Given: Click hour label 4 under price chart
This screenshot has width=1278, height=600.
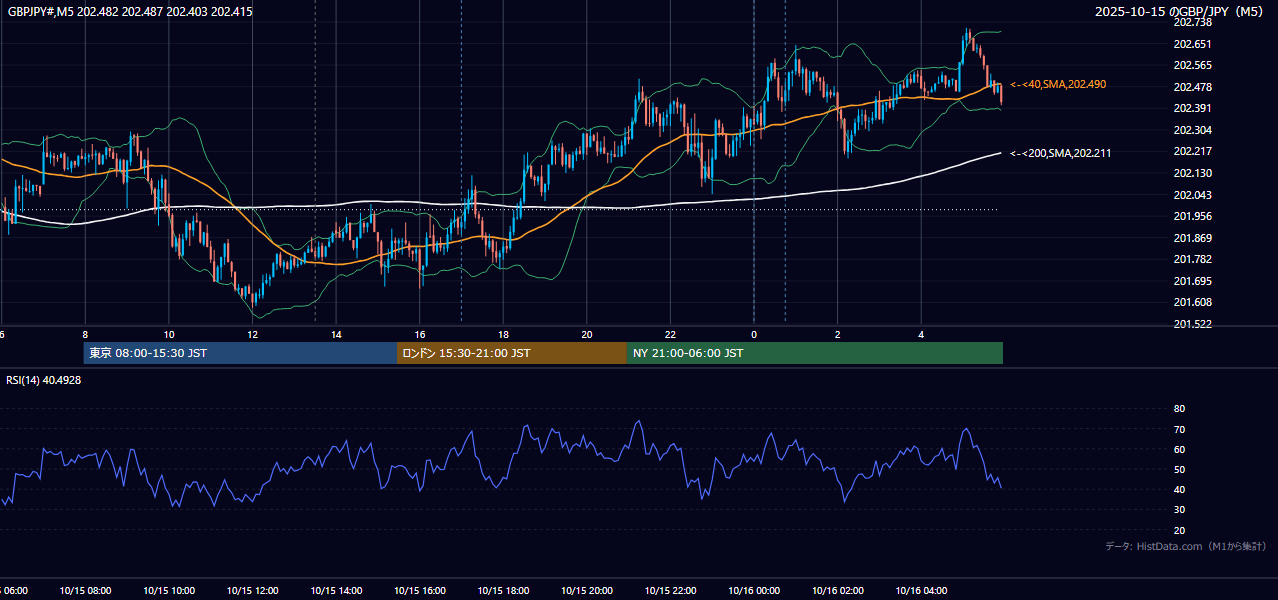Looking at the screenshot, I should (921, 335).
